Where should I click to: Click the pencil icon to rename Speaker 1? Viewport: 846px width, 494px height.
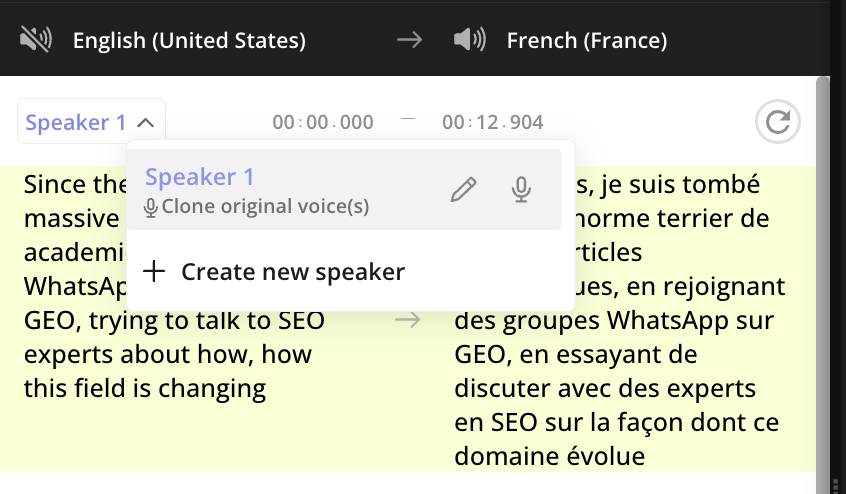pos(463,190)
